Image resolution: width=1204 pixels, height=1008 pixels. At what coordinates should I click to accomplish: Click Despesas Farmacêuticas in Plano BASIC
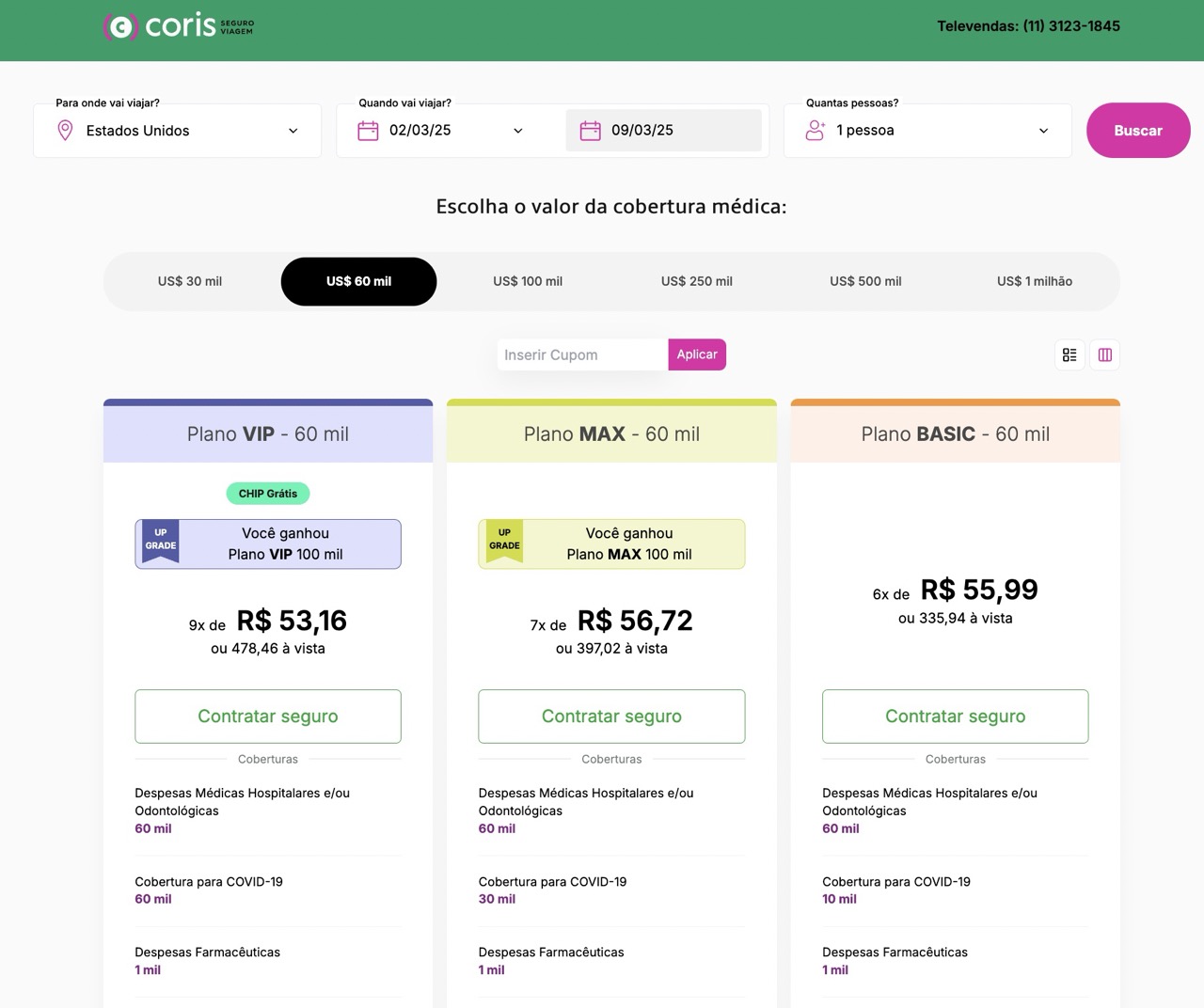pyautogui.click(x=895, y=953)
